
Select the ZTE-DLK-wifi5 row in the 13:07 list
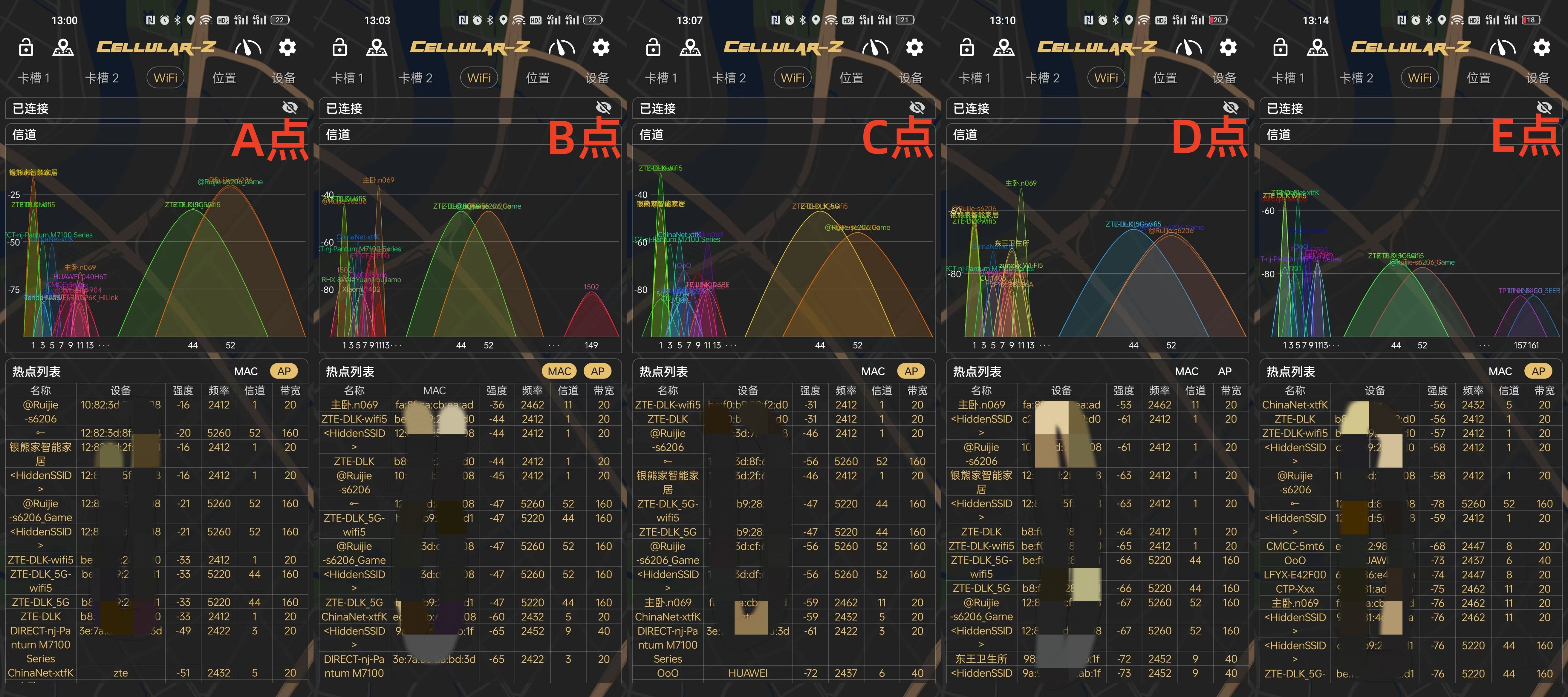pyautogui.click(x=784, y=405)
